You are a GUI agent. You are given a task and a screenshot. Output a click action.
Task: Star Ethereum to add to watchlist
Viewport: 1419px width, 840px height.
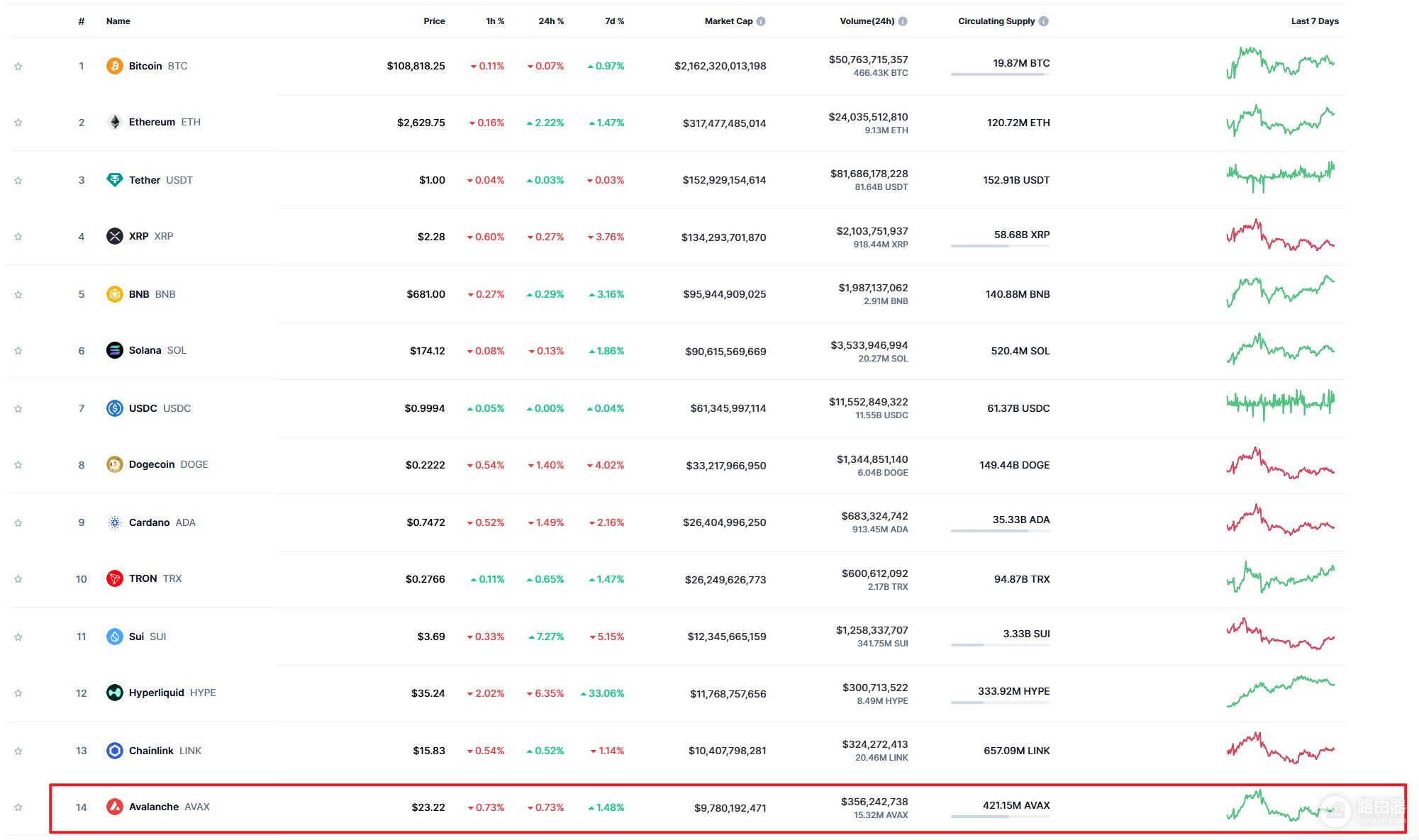pyautogui.click(x=18, y=123)
